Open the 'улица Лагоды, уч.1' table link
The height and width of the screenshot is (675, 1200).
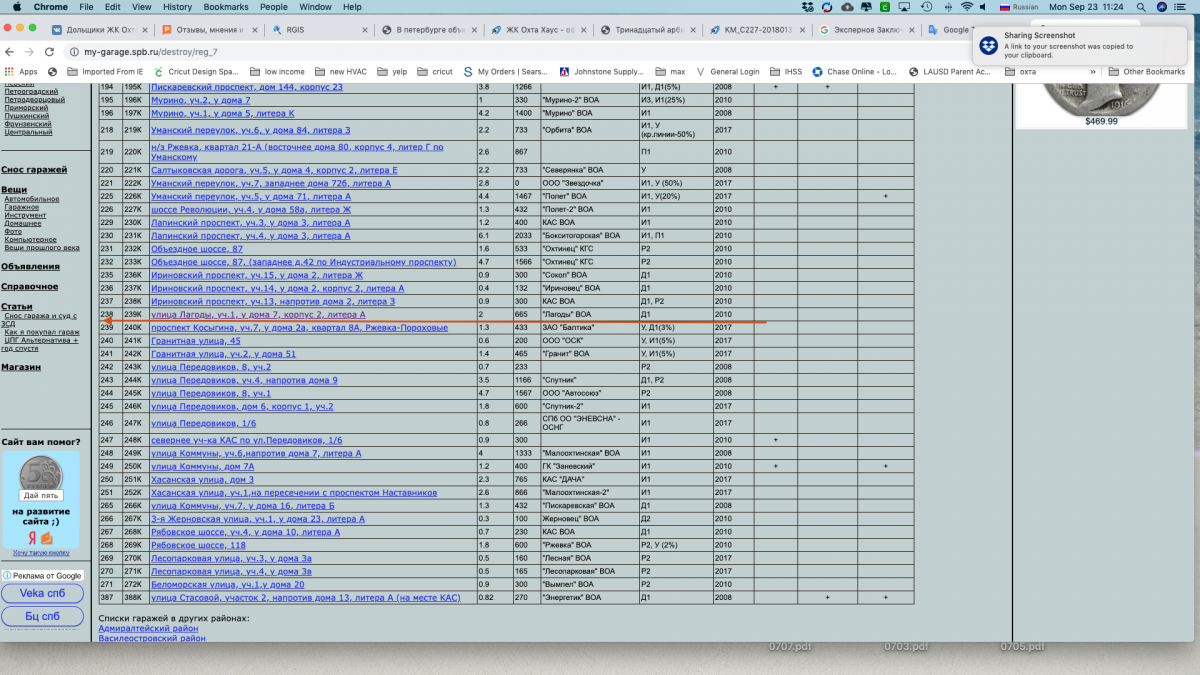tap(258, 315)
